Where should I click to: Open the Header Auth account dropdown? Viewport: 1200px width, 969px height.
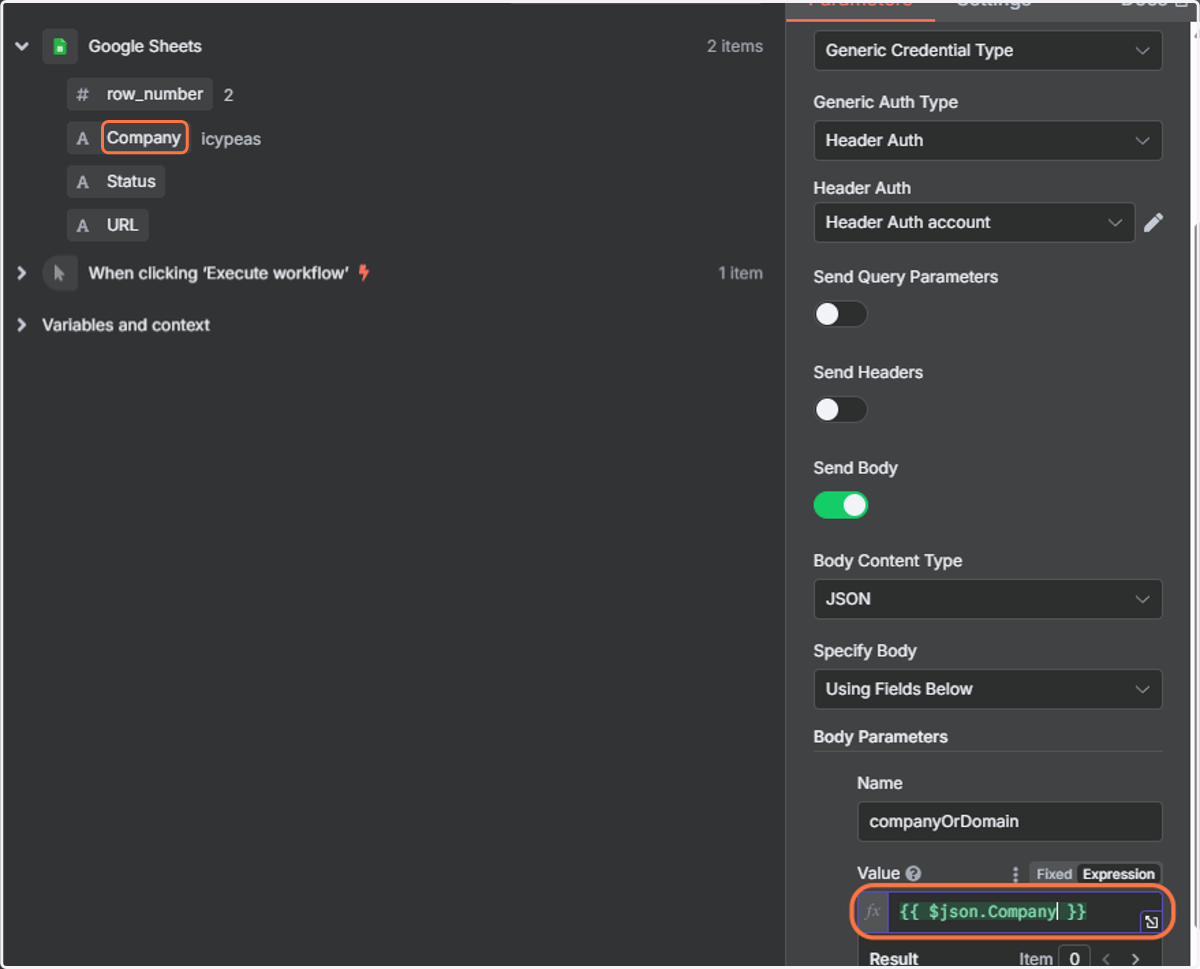[974, 223]
